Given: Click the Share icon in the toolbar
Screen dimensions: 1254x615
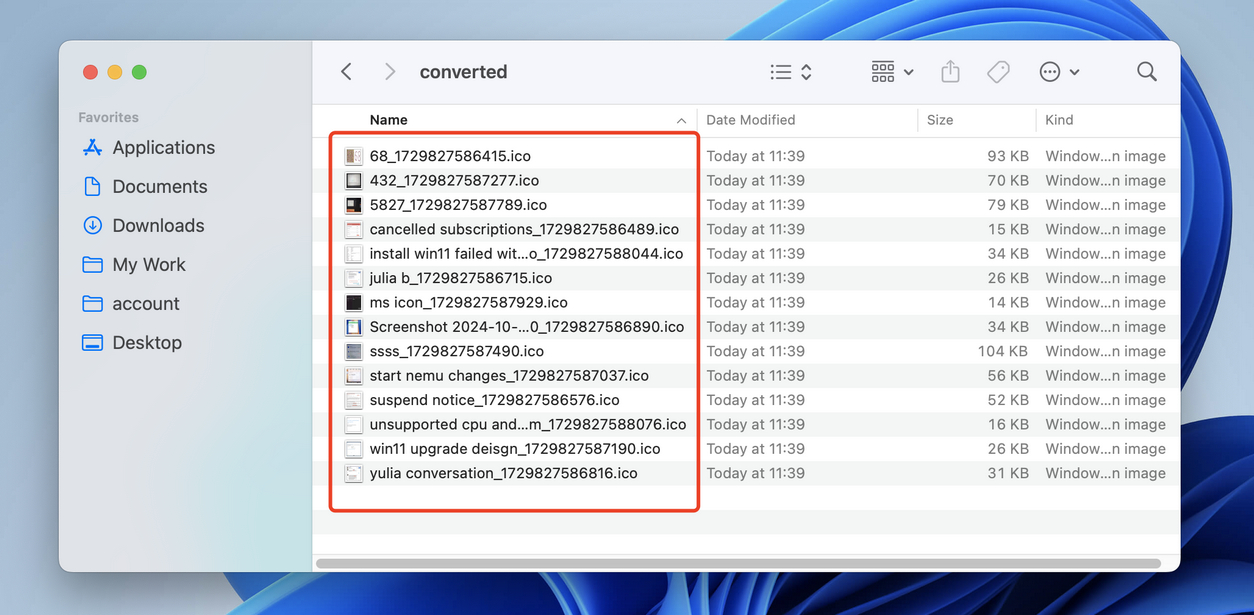Looking at the screenshot, I should pos(949,71).
